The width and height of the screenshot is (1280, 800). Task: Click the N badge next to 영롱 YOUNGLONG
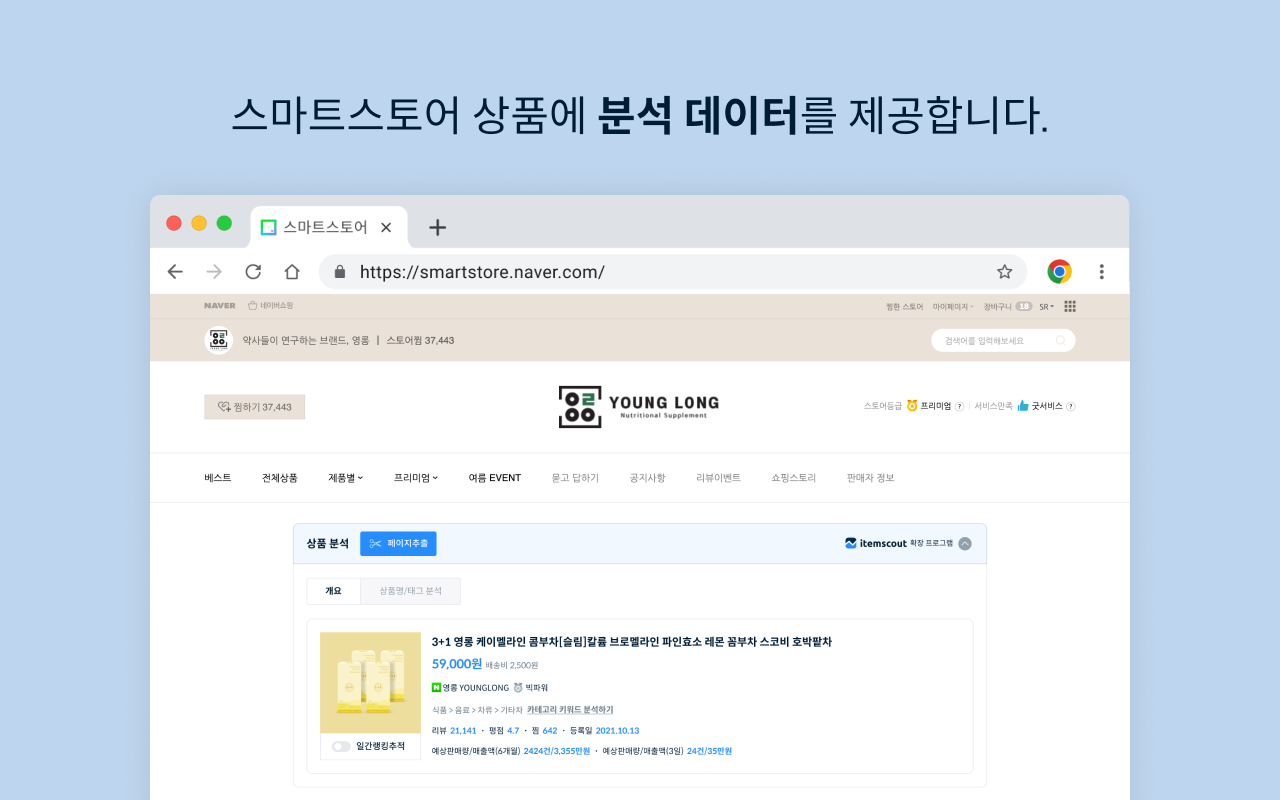(437, 687)
